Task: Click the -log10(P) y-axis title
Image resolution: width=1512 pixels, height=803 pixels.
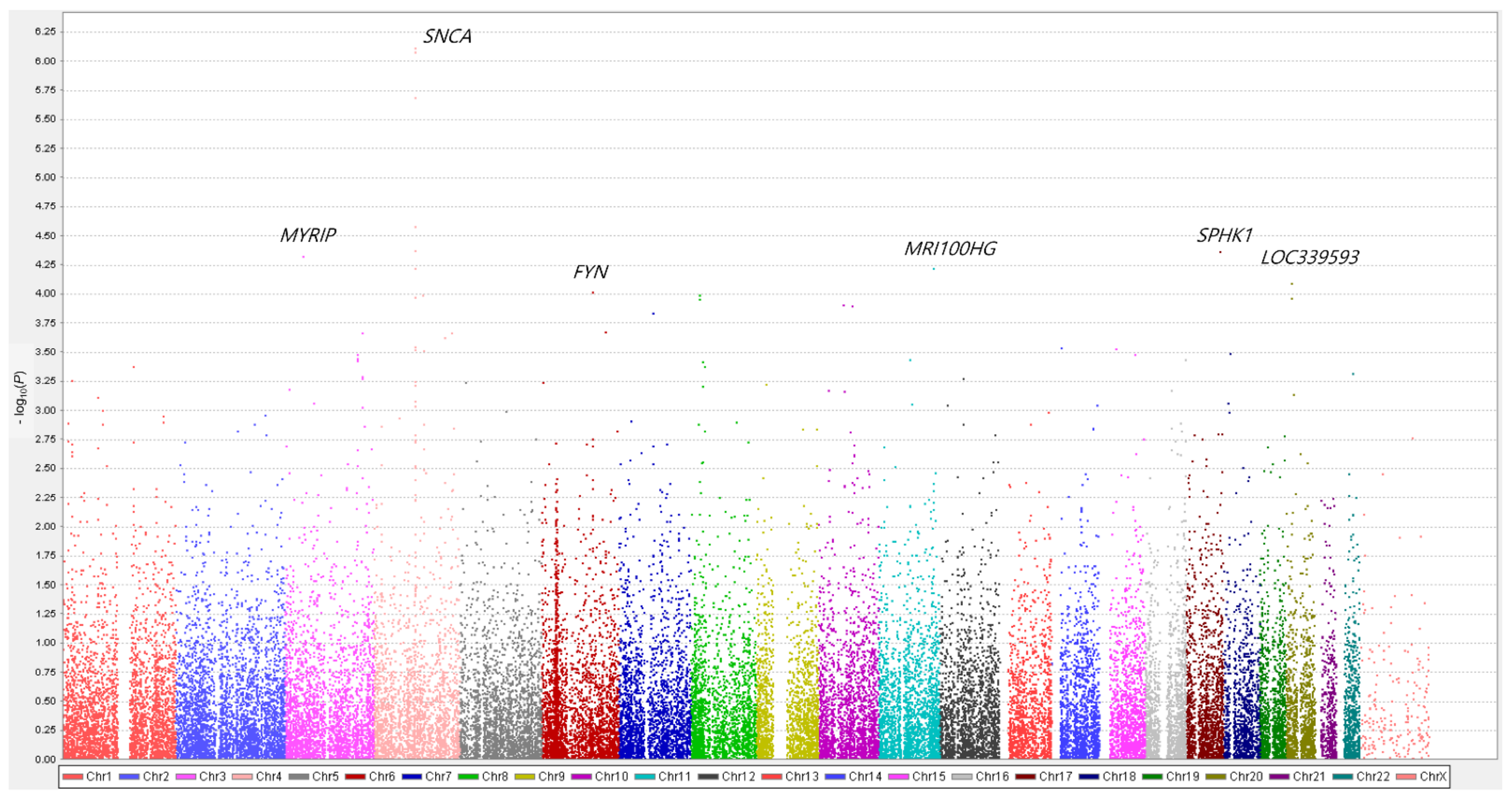Action: coord(21,398)
